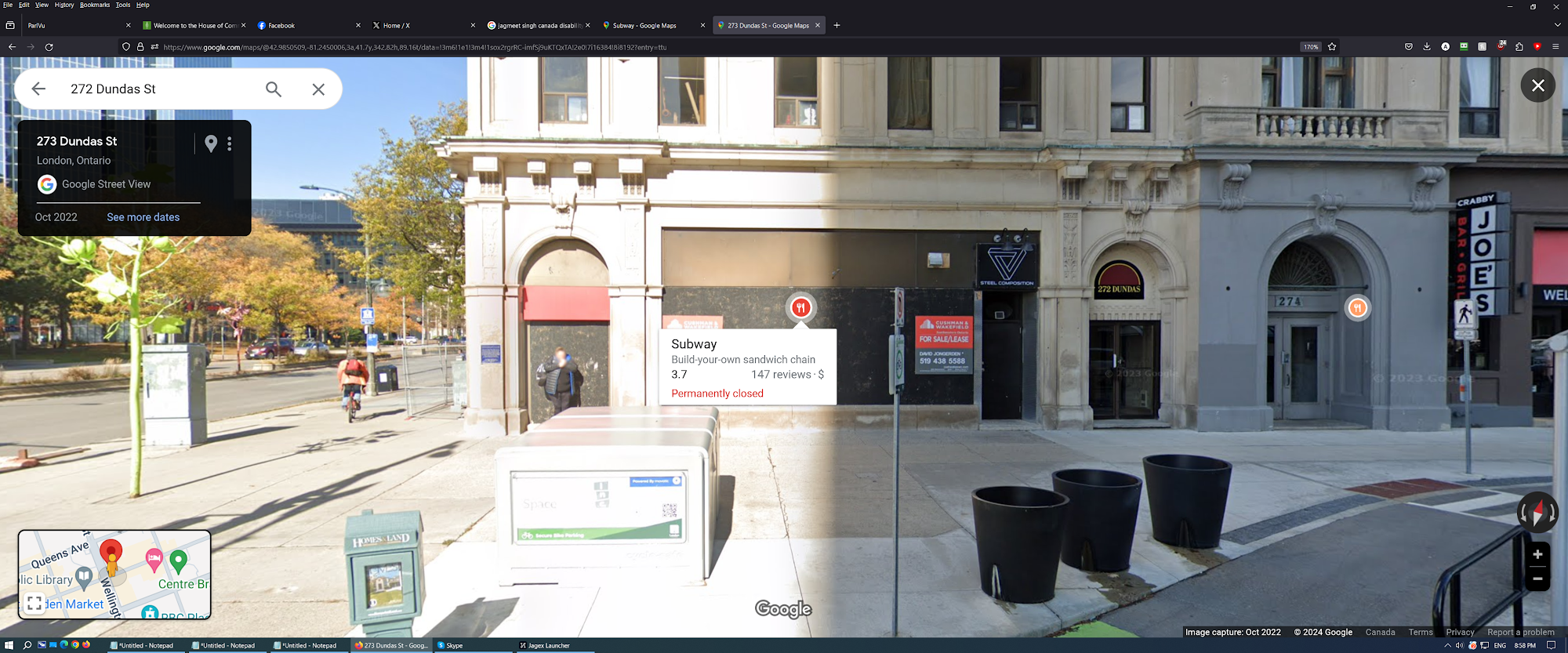Image resolution: width=1568 pixels, height=653 pixels.
Task: Click the uBlock Origin shield icon
Action: 1501,46
